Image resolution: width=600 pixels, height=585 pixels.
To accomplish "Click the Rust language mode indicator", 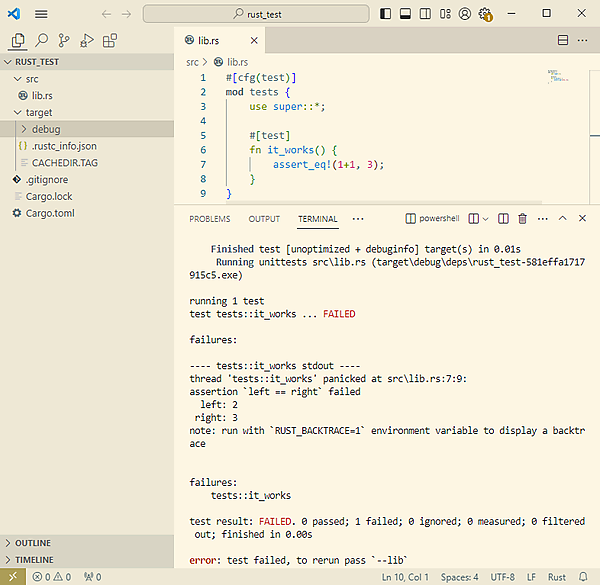I will [x=557, y=577].
